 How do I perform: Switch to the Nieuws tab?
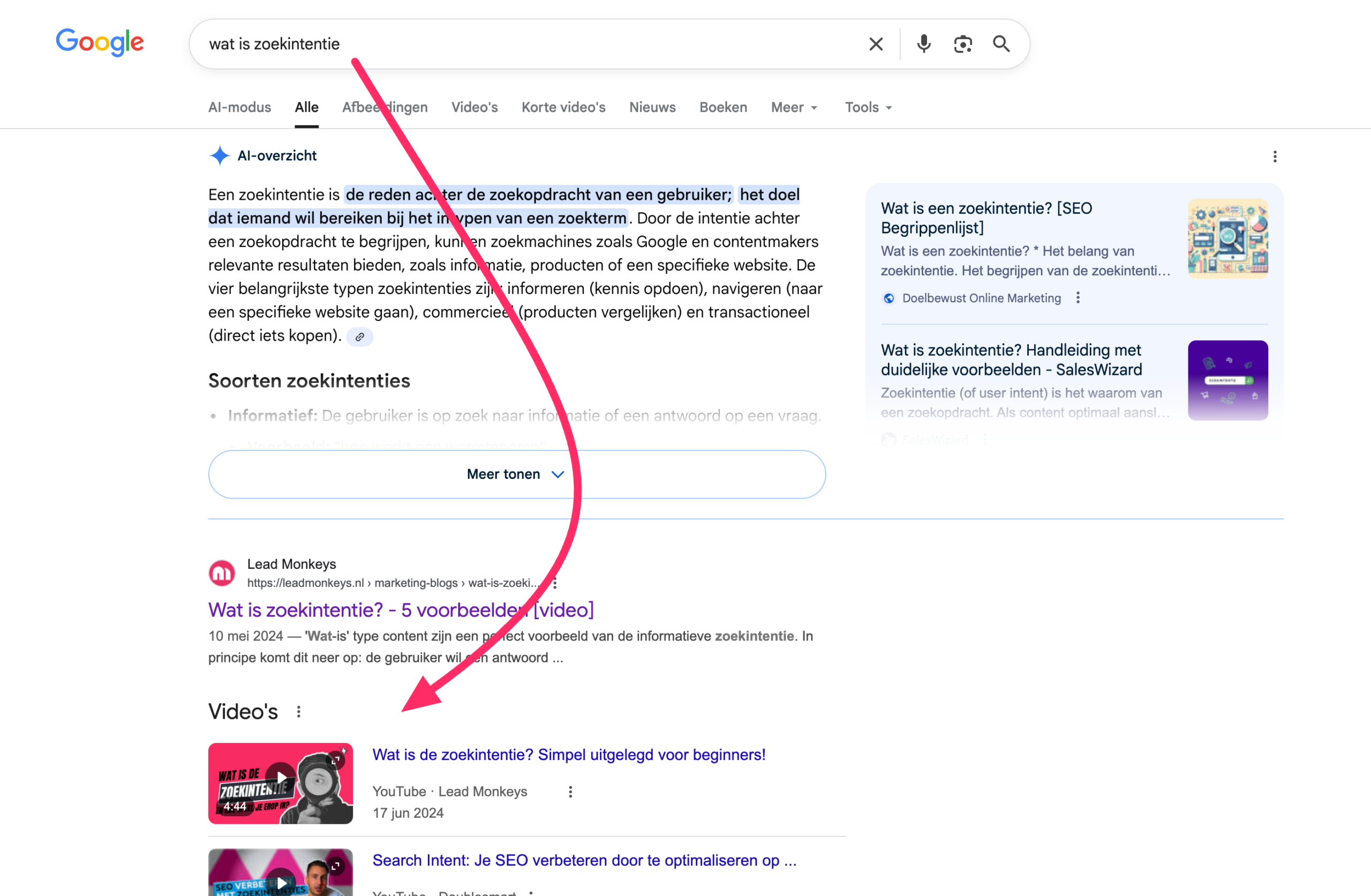coord(652,107)
